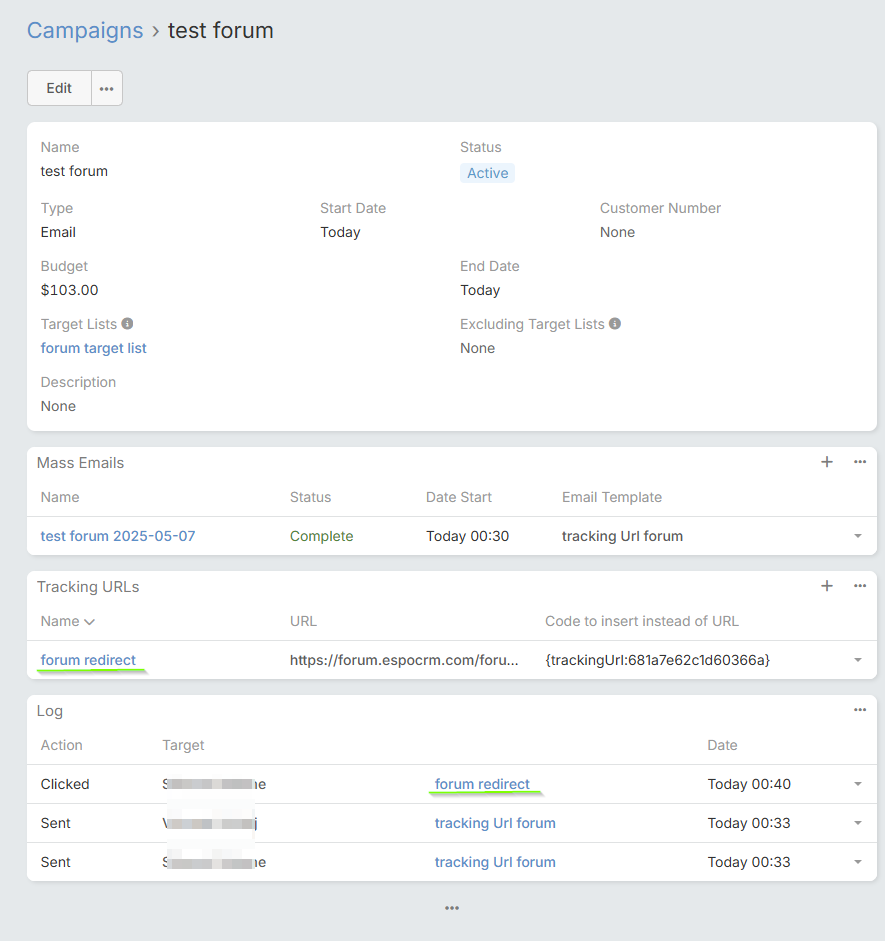Image resolution: width=885 pixels, height=941 pixels.
Task: Open row dropdown for the Clicked log entry
Action: click(858, 785)
